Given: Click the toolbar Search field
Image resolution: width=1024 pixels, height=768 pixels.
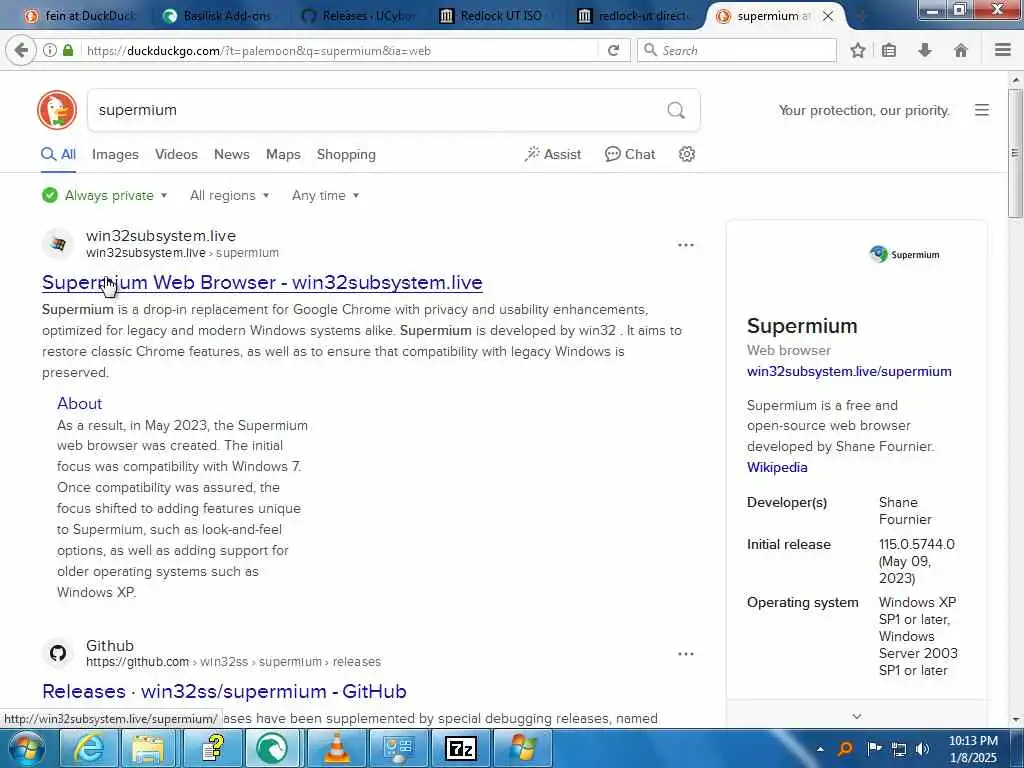Looking at the screenshot, I should (x=737, y=50).
